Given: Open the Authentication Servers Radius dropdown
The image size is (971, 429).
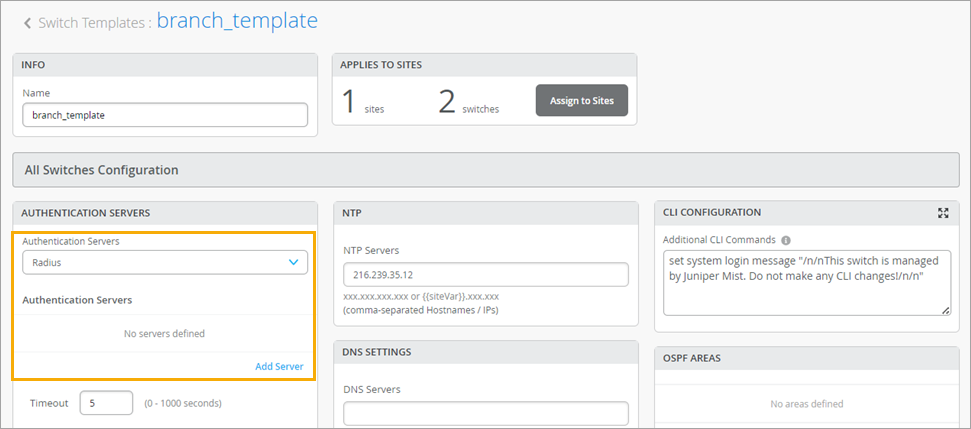Looking at the screenshot, I should pyautogui.click(x=165, y=262).
